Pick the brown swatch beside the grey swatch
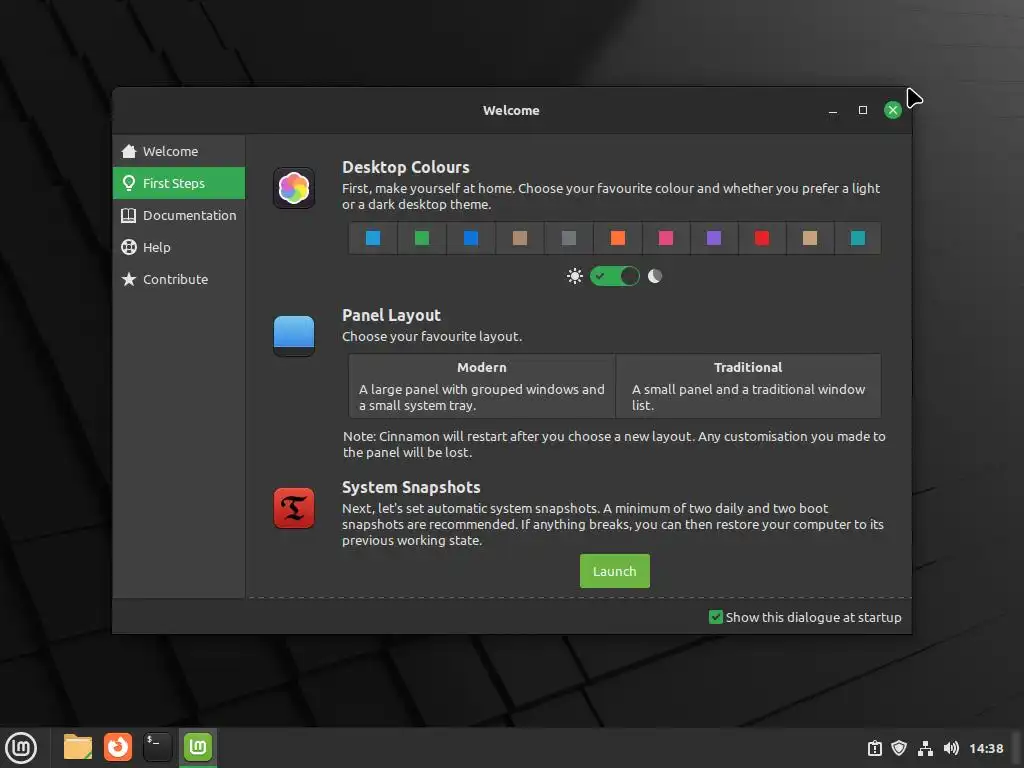Image resolution: width=1024 pixels, height=768 pixels. (x=520, y=238)
